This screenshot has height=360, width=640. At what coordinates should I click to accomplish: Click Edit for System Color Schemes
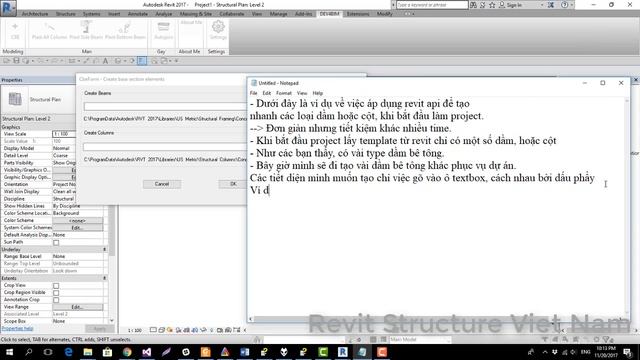(77, 228)
